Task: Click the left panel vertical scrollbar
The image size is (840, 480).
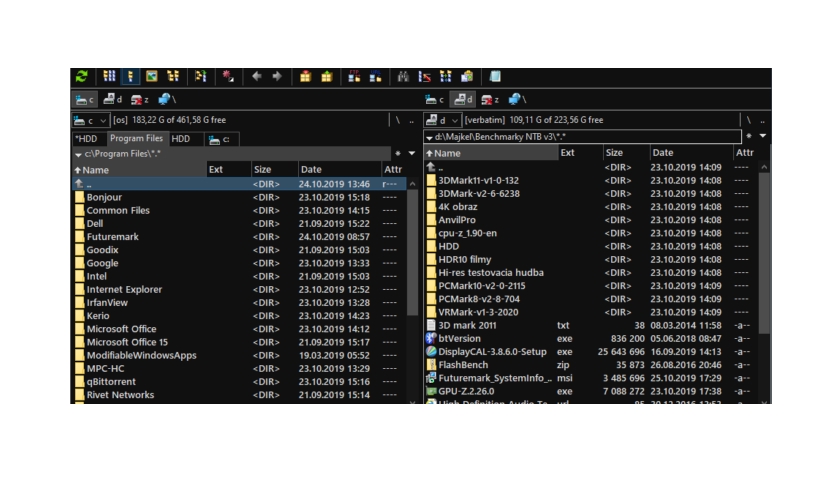Action: tap(412, 252)
